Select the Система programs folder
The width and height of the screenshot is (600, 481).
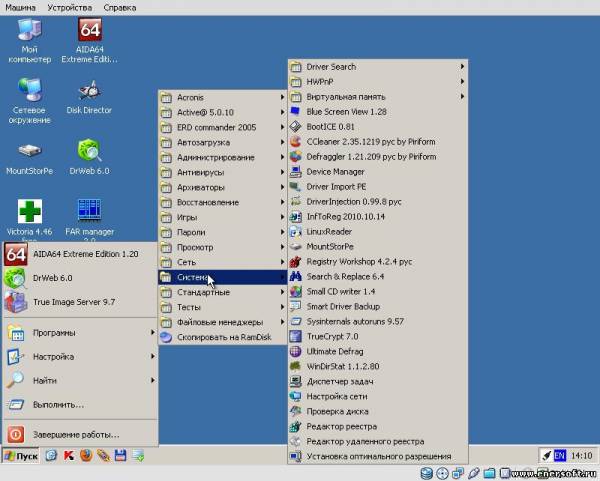tap(223, 277)
